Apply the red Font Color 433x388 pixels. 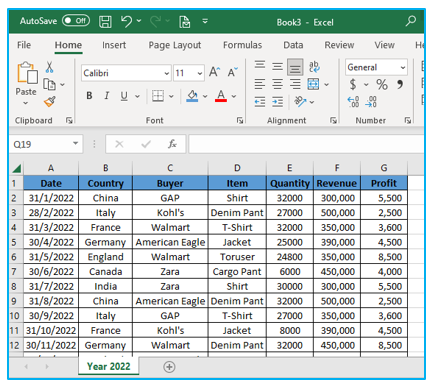click(221, 96)
